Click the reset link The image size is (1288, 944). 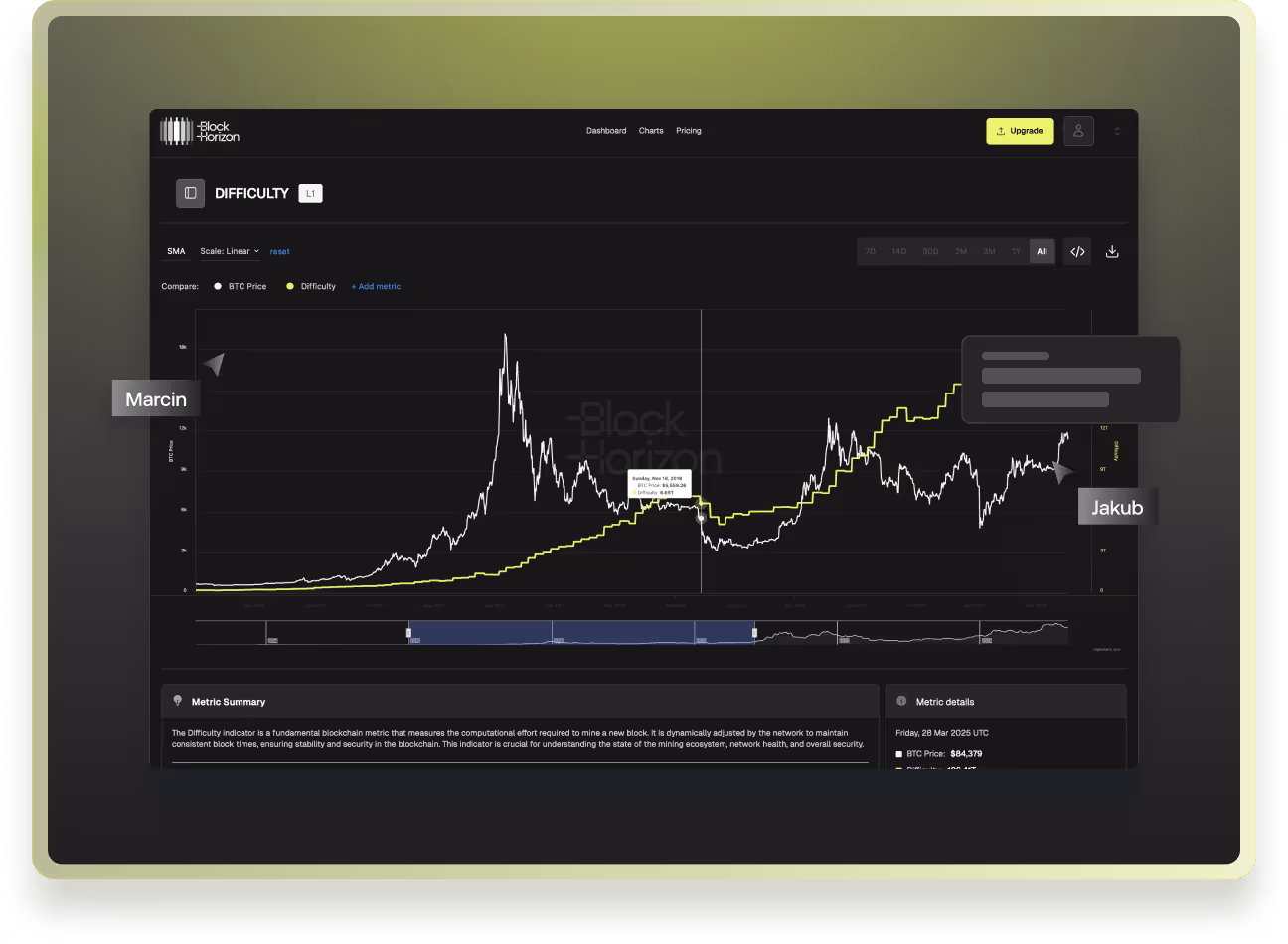click(x=280, y=252)
